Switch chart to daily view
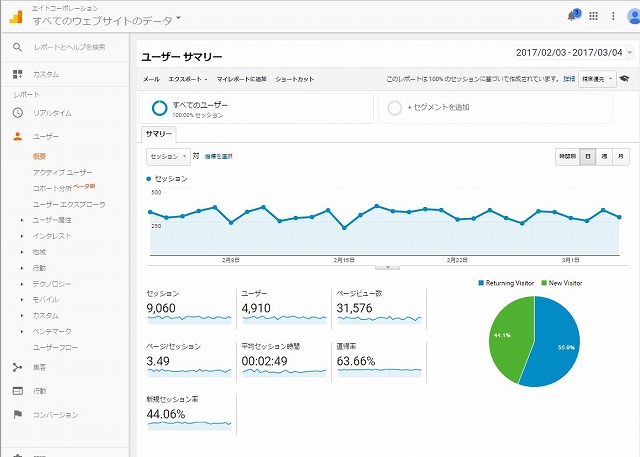Image resolution: width=640 pixels, height=457 pixels. point(588,157)
